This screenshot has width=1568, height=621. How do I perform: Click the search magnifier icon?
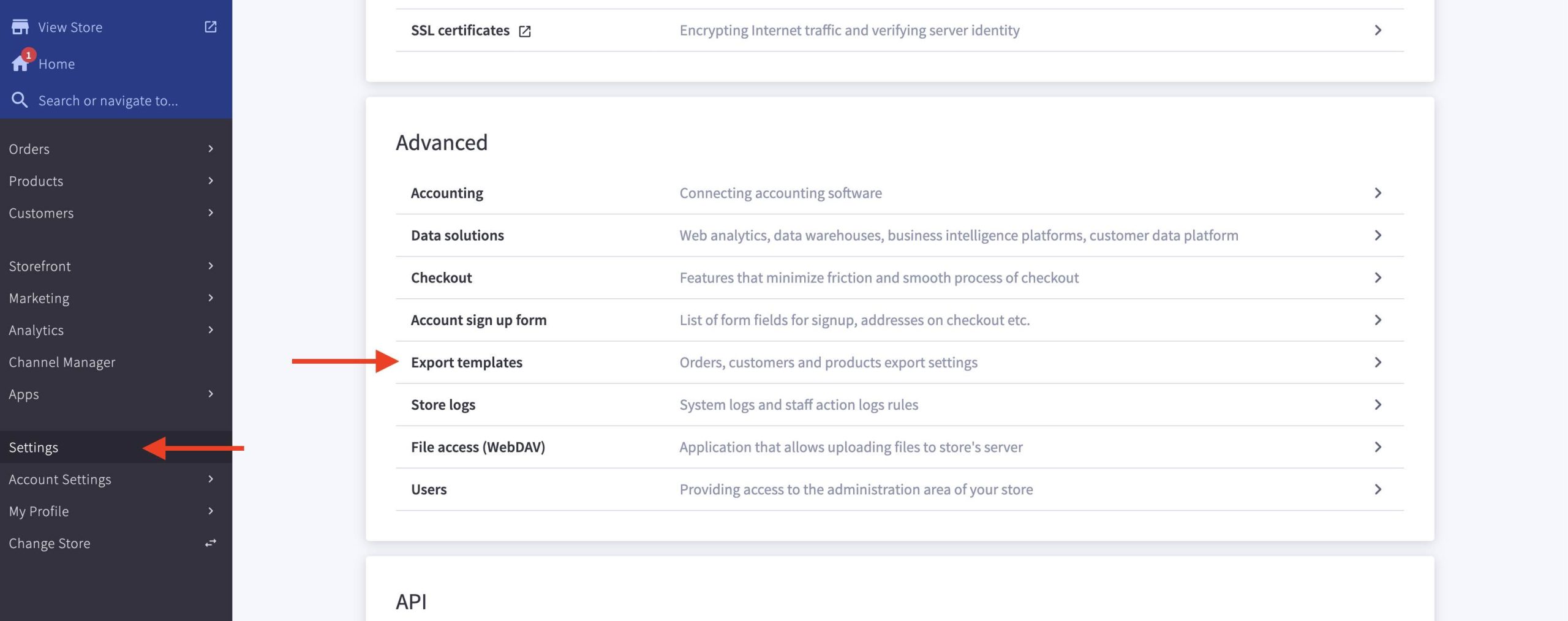point(20,100)
